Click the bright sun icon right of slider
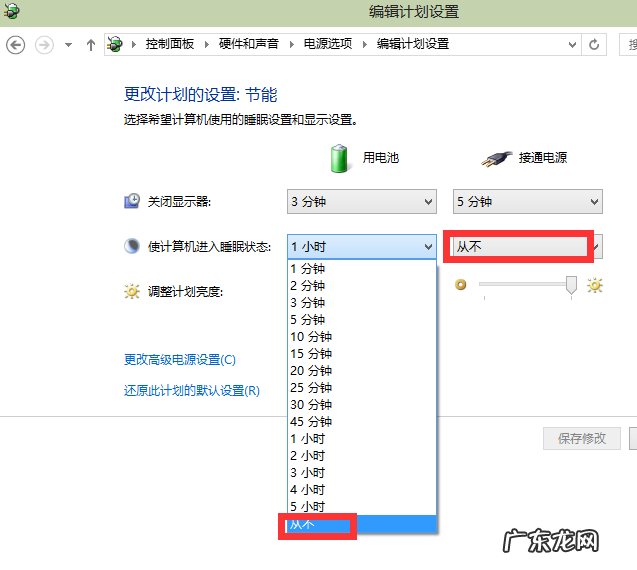Viewport: 637px width, 570px height. coord(594,285)
